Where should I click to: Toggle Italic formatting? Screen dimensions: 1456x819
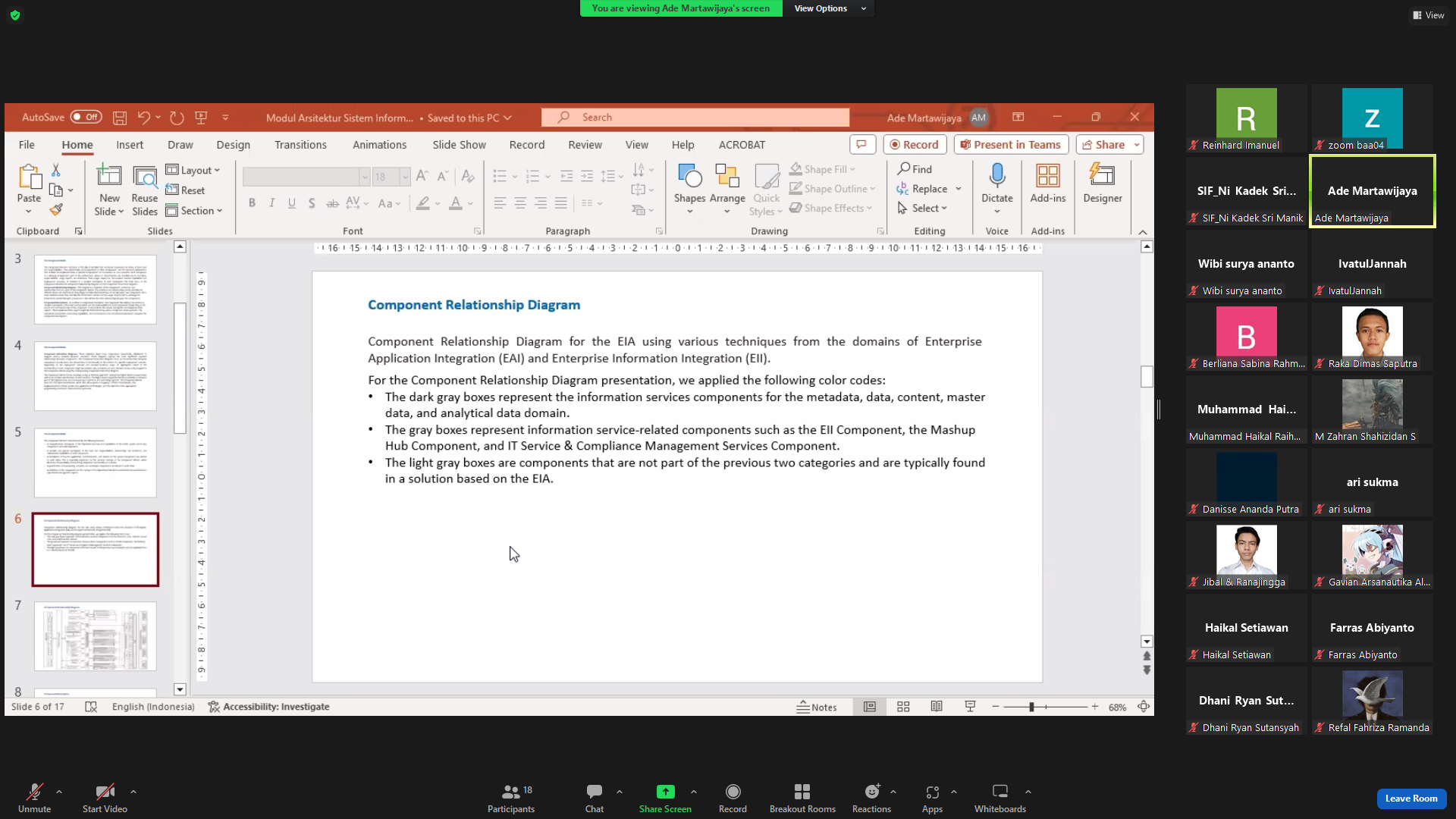(271, 202)
